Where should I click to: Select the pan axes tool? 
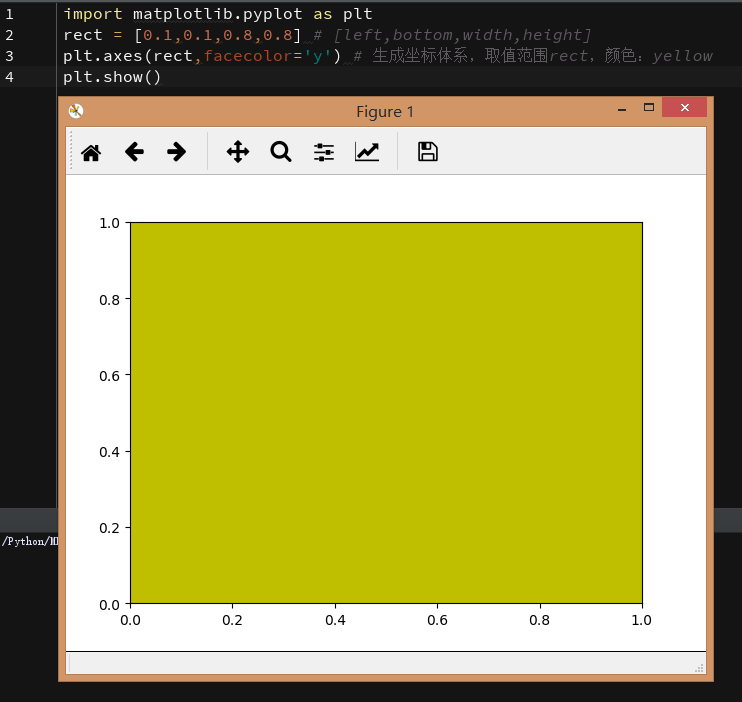[238, 152]
